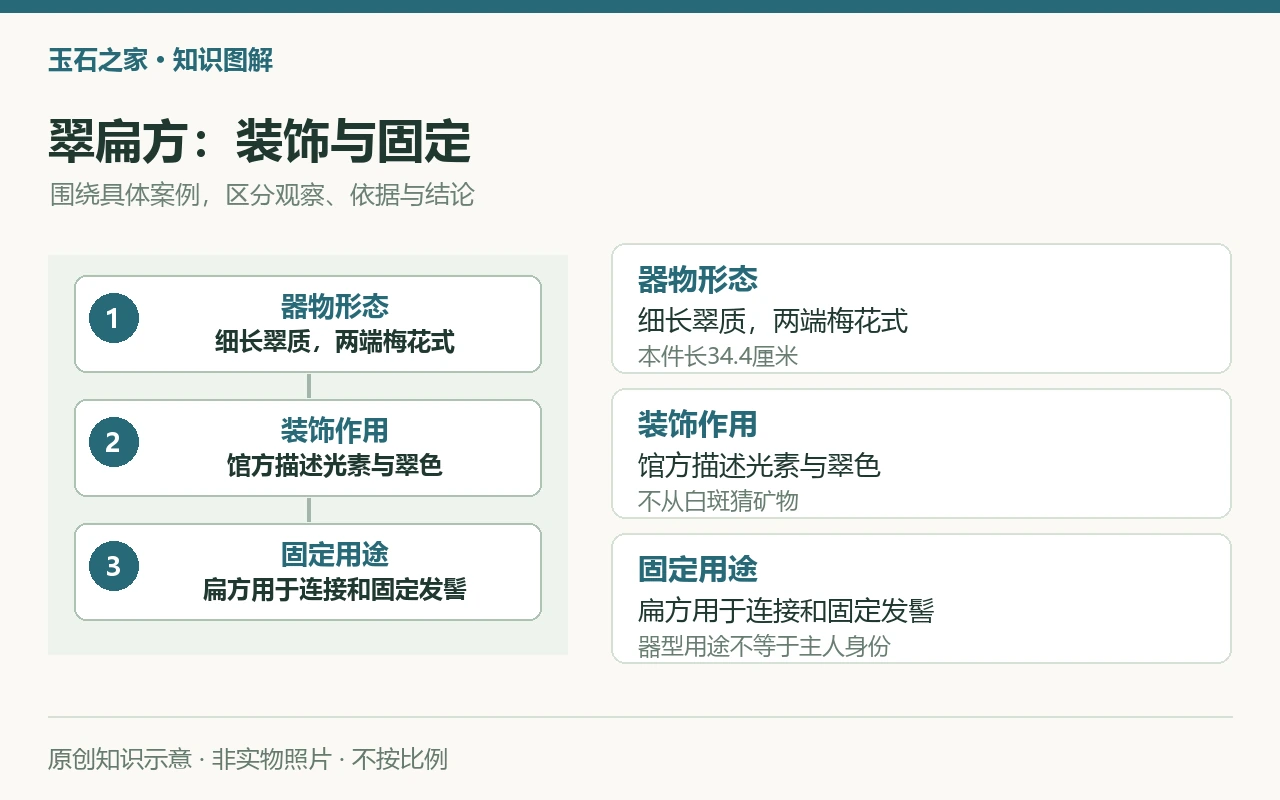Click 固定用途 heading in the 器型用途不等于主人身份 card
The image size is (1280, 800).
(698, 569)
